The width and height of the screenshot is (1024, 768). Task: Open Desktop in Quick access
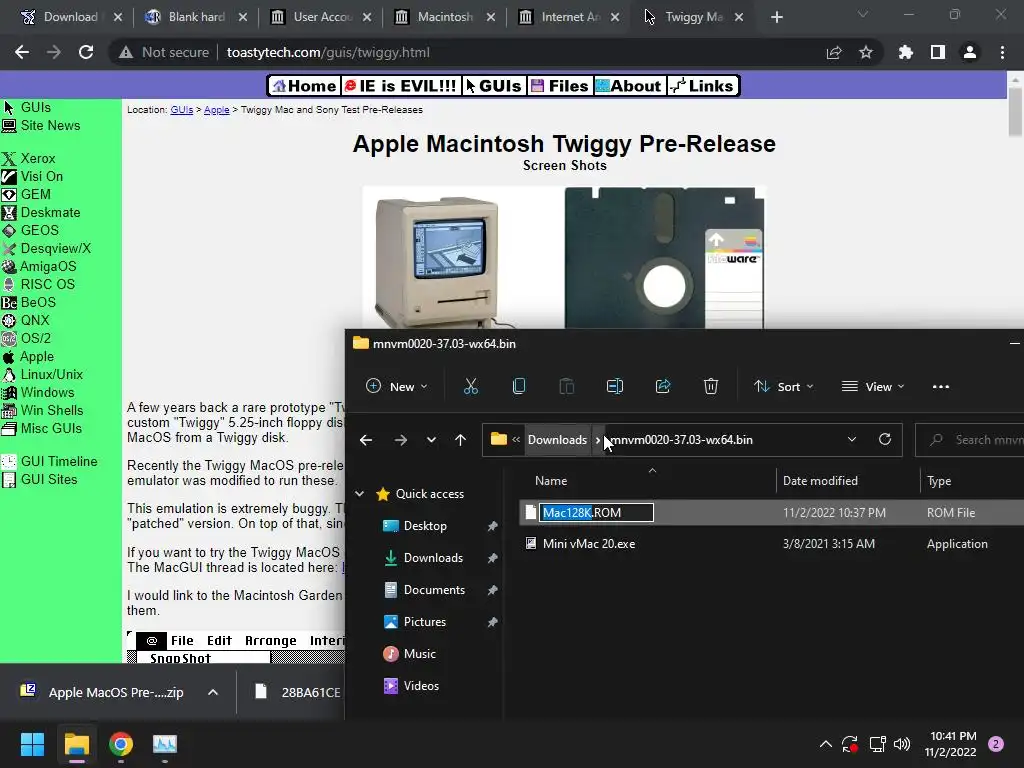coord(425,526)
